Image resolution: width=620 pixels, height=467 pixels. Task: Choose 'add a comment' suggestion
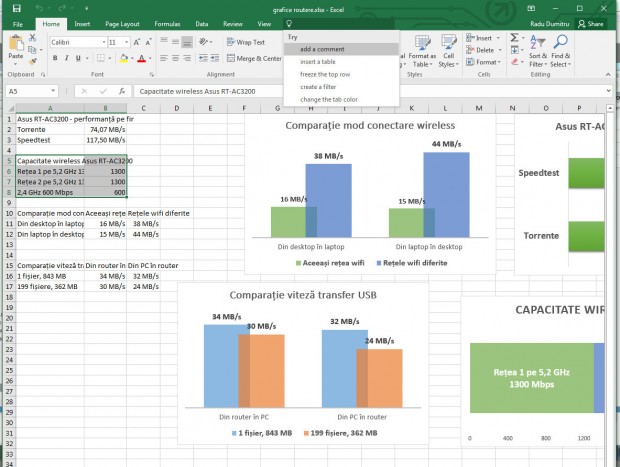341,49
